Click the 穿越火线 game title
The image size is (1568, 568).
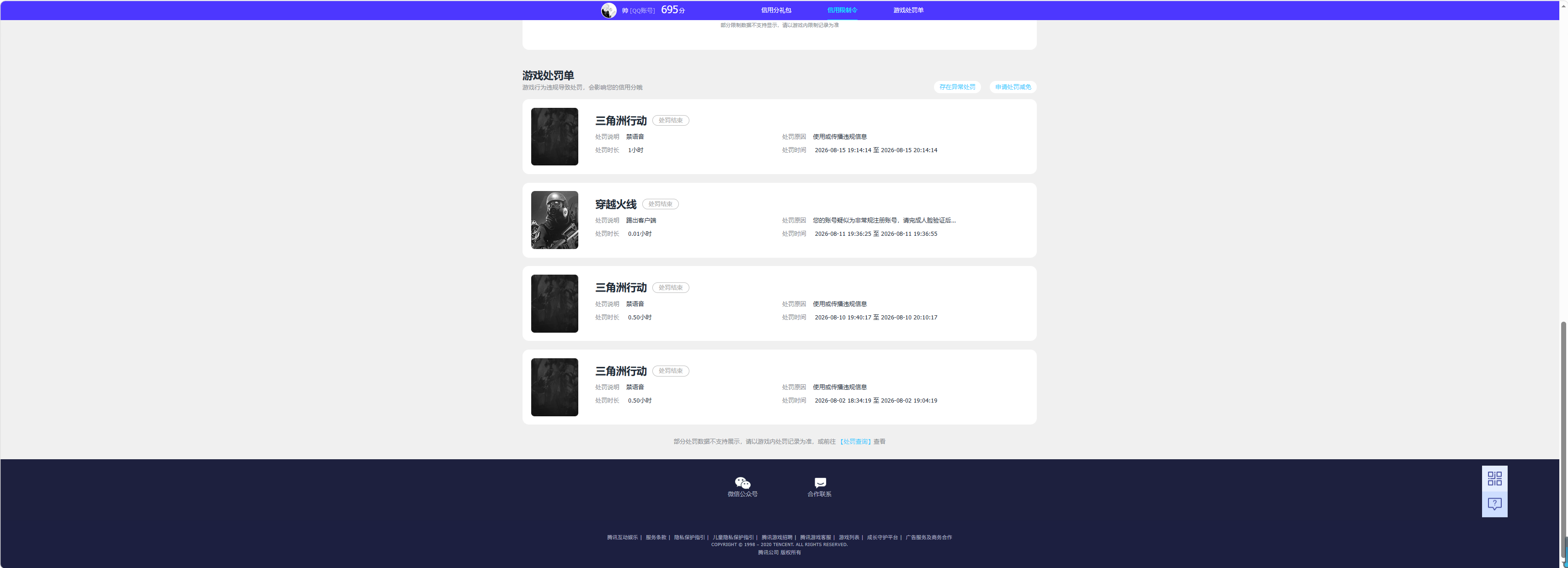pos(615,204)
